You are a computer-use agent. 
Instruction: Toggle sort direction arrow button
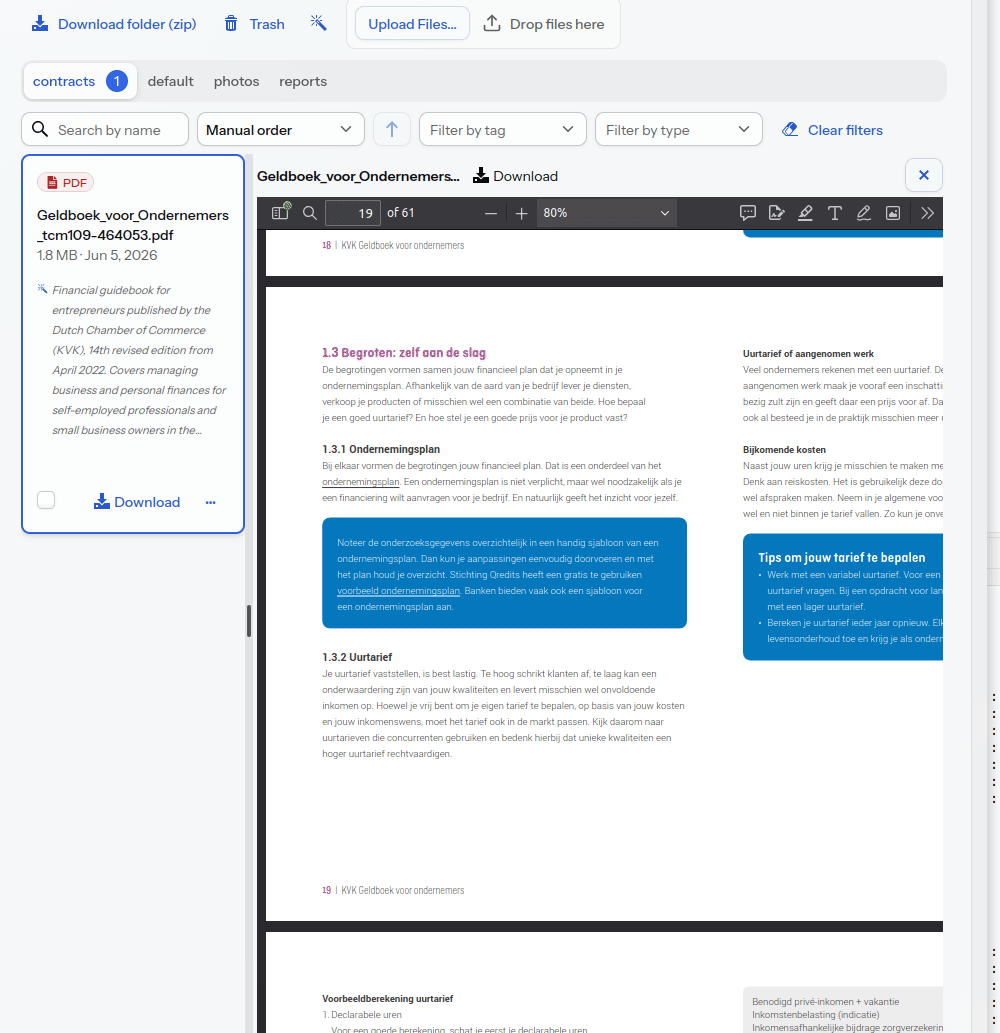click(x=392, y=130)
